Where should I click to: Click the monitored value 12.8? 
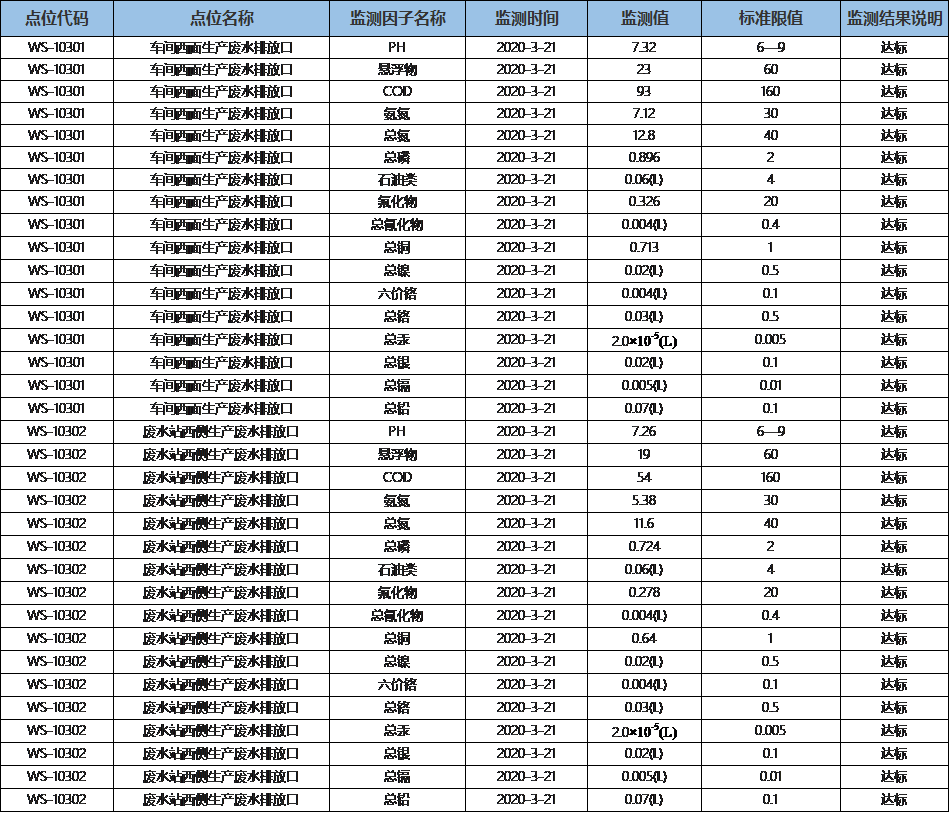(644, 135)
